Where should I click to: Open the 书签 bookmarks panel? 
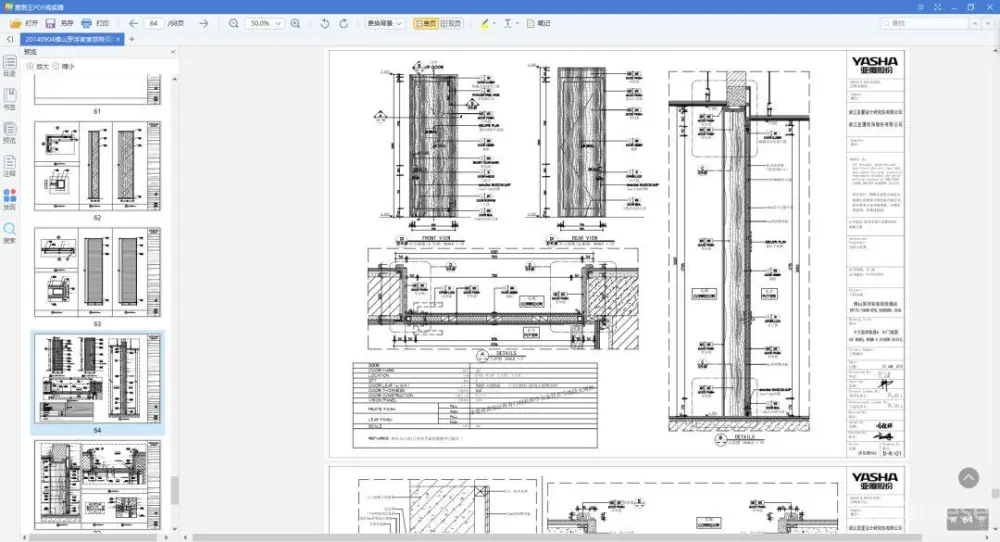(x=9, y=98)
